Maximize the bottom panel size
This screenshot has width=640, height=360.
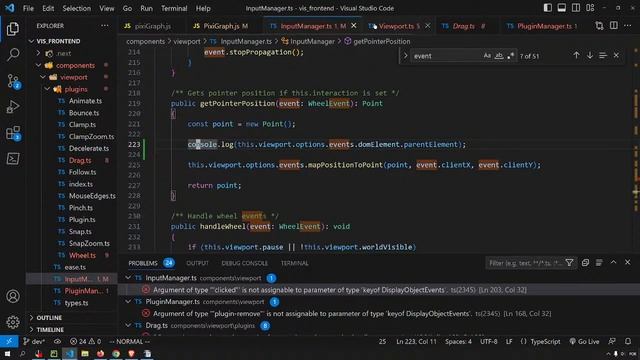613,262
